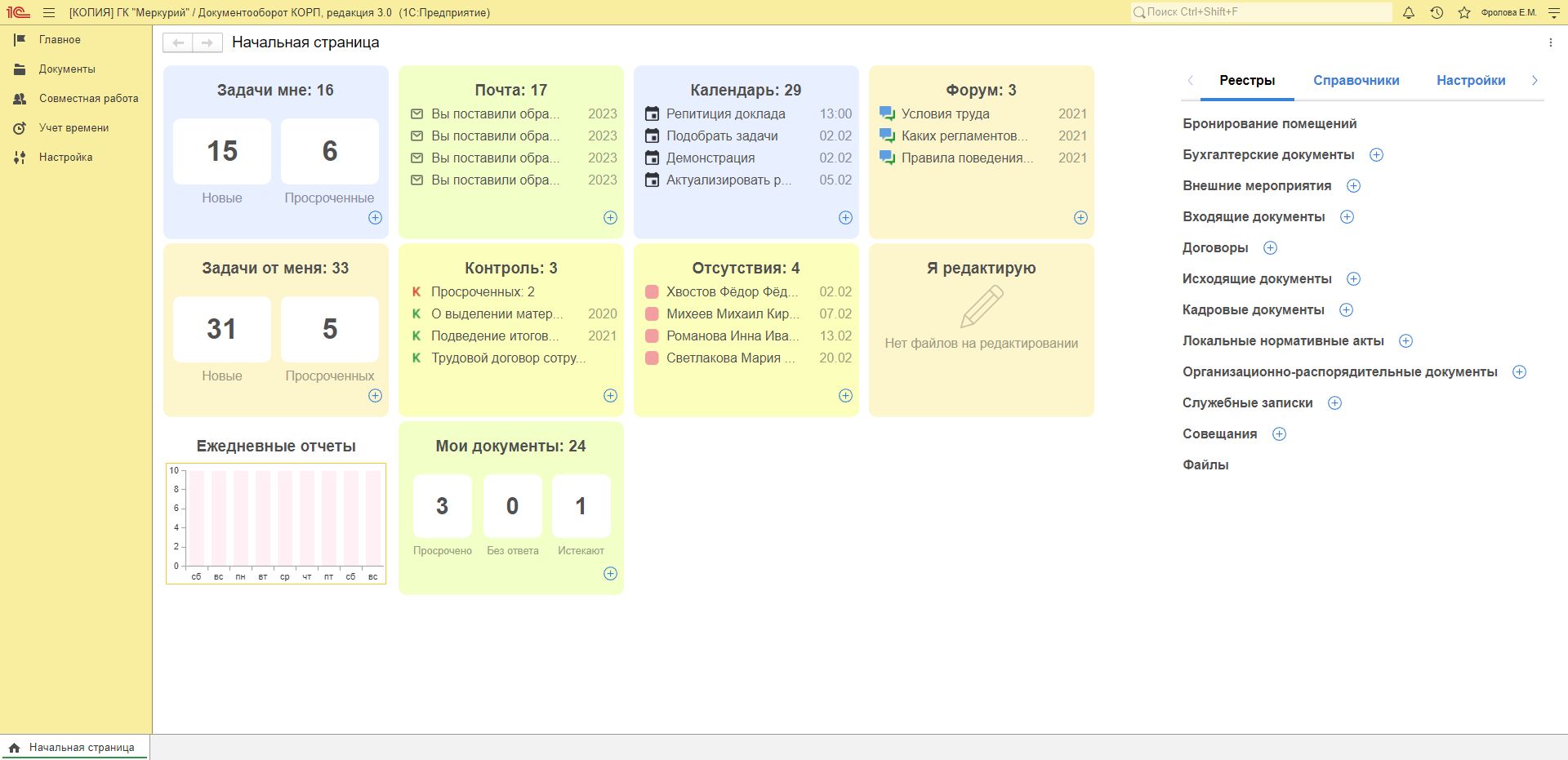Open the service menu icon beside Фролова Е.М.
Viewport: 1568px width, 760px height.
[1554, 13]
